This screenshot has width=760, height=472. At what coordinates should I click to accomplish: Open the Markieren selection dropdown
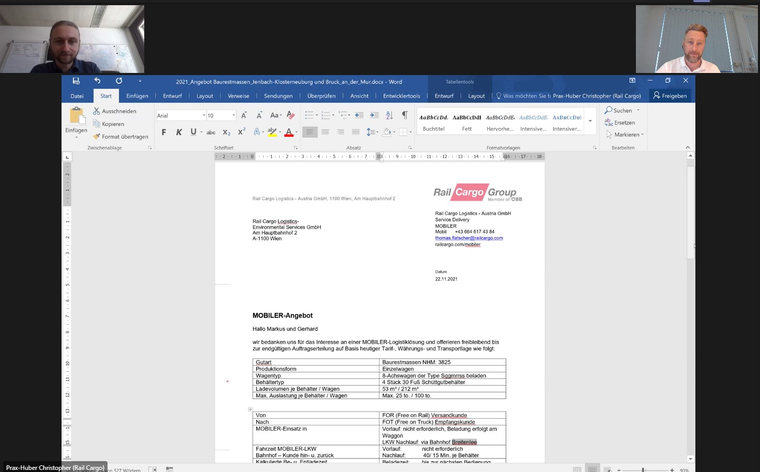pyautogui.click(x=624, y=135)
